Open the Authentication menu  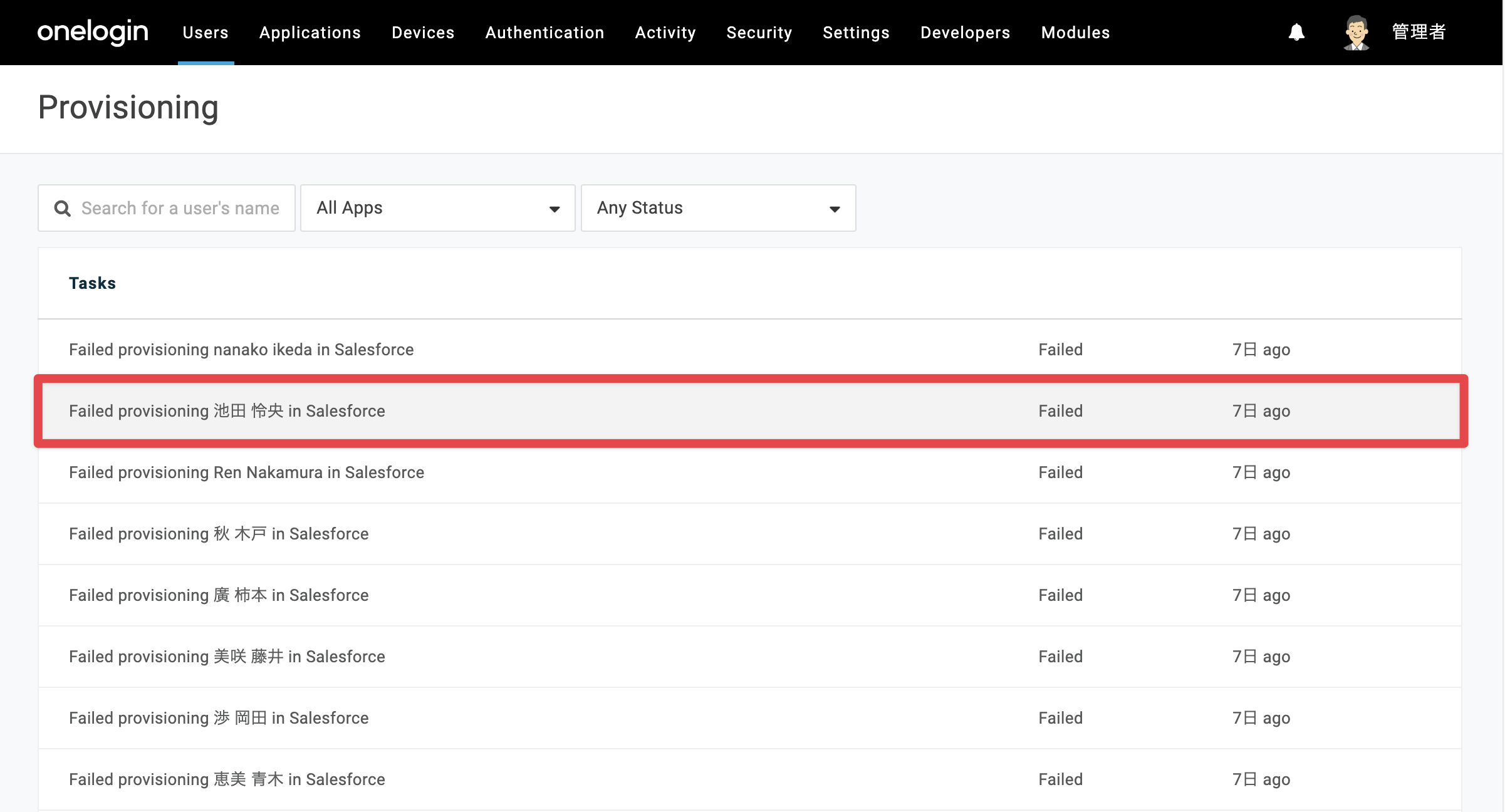[x=545, y=33]
